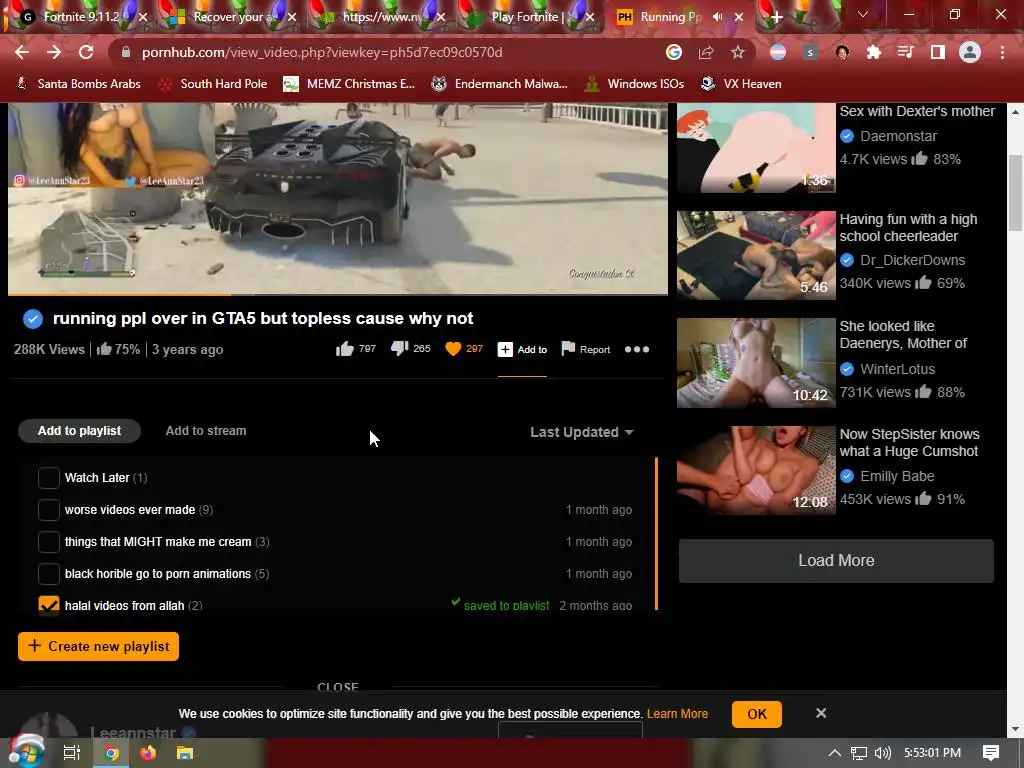Open the Santa Bombs Arabs bookmark

click(78, 84)
